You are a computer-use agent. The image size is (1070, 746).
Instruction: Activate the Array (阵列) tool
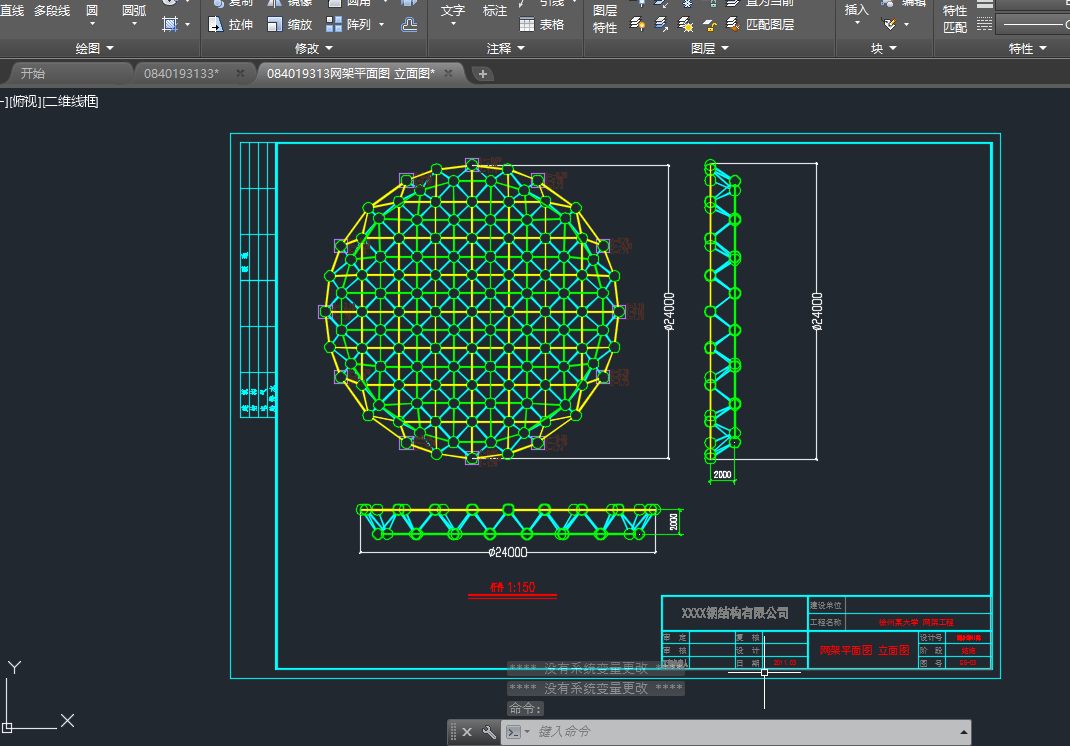[x=348, y=24]
